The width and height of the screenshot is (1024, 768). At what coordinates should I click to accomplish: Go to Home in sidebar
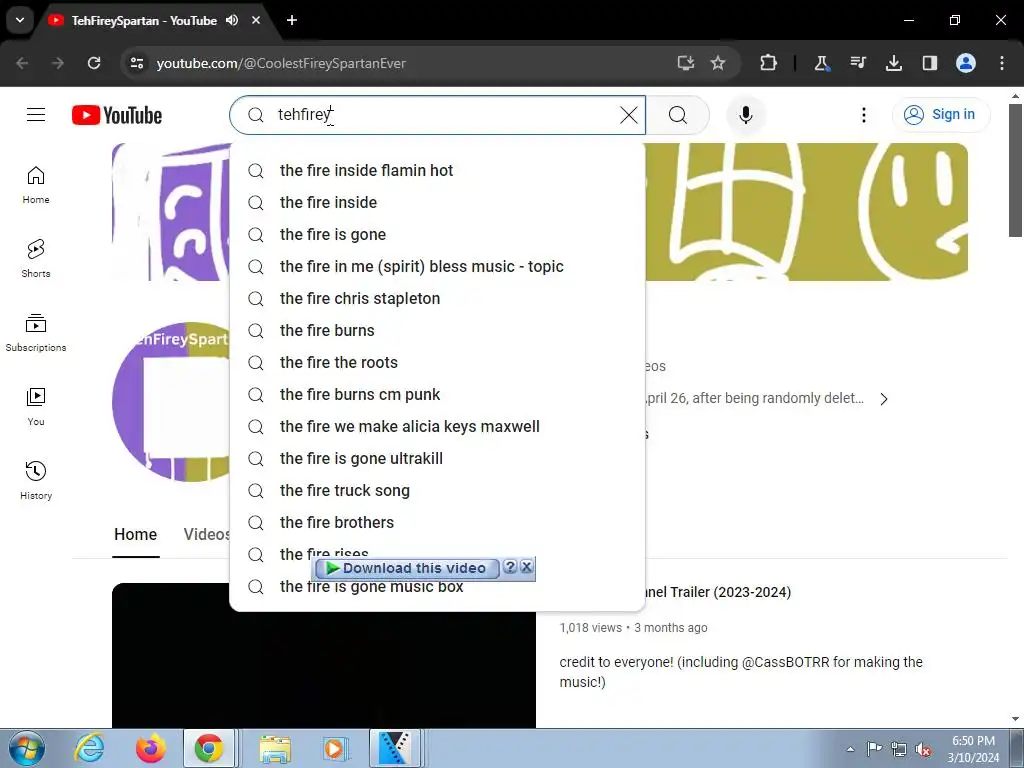click(36, 185)
